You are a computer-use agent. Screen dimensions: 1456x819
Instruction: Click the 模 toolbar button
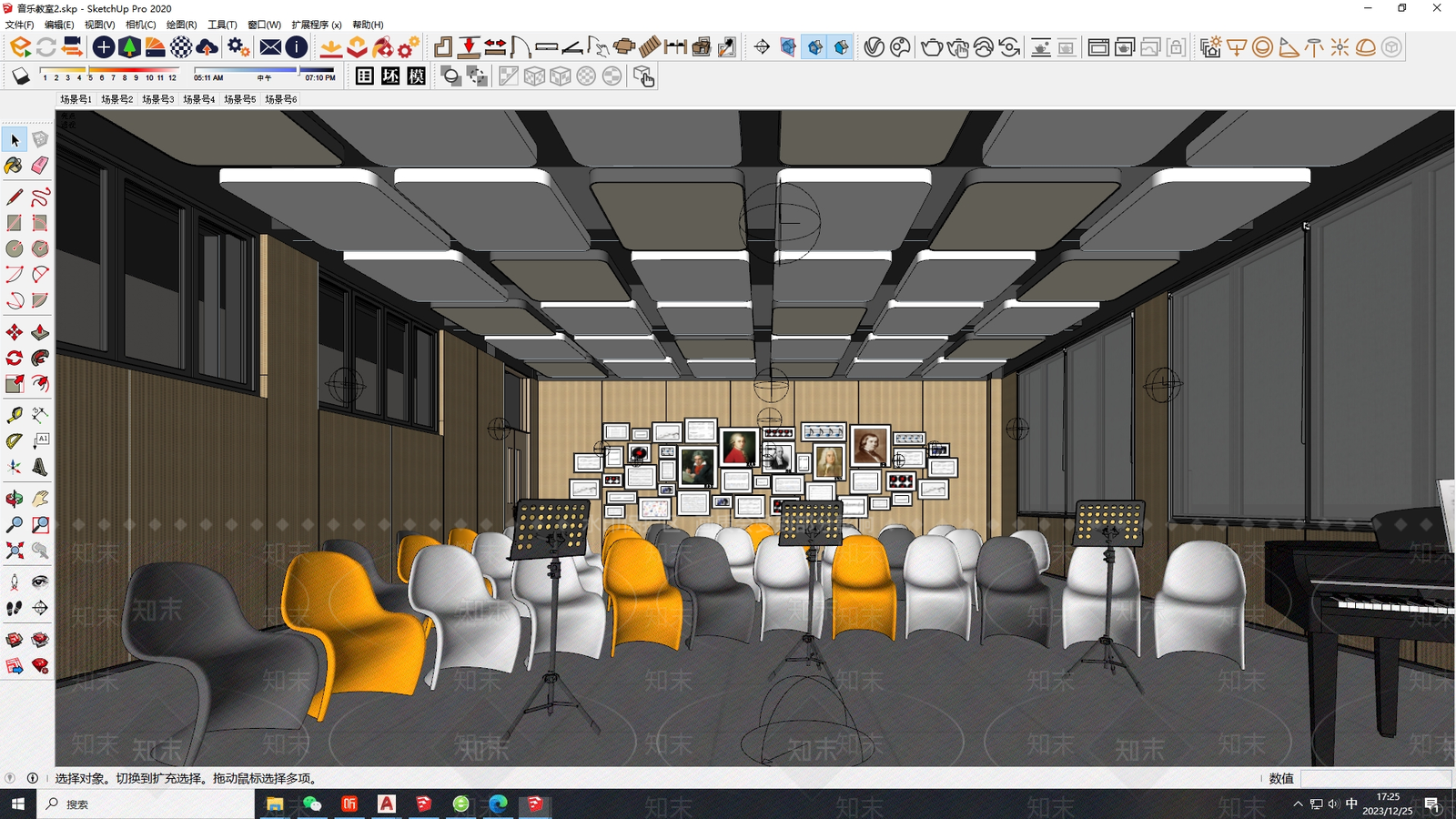tap(416, 76)
